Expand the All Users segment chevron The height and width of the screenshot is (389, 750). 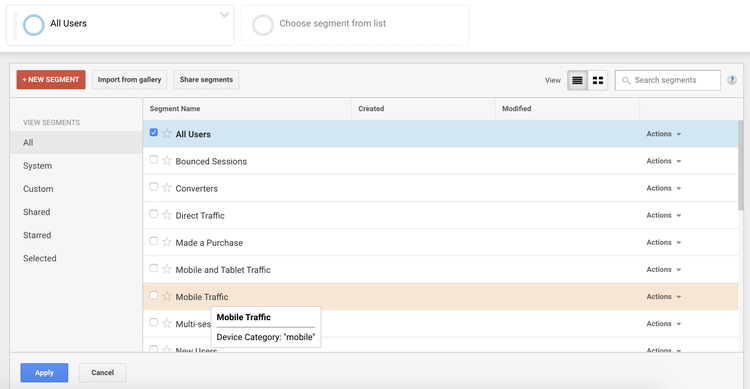(x=224, y=15)
